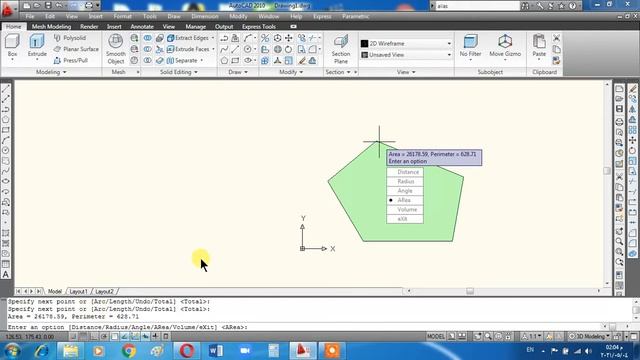Open the Format menu

122,16
